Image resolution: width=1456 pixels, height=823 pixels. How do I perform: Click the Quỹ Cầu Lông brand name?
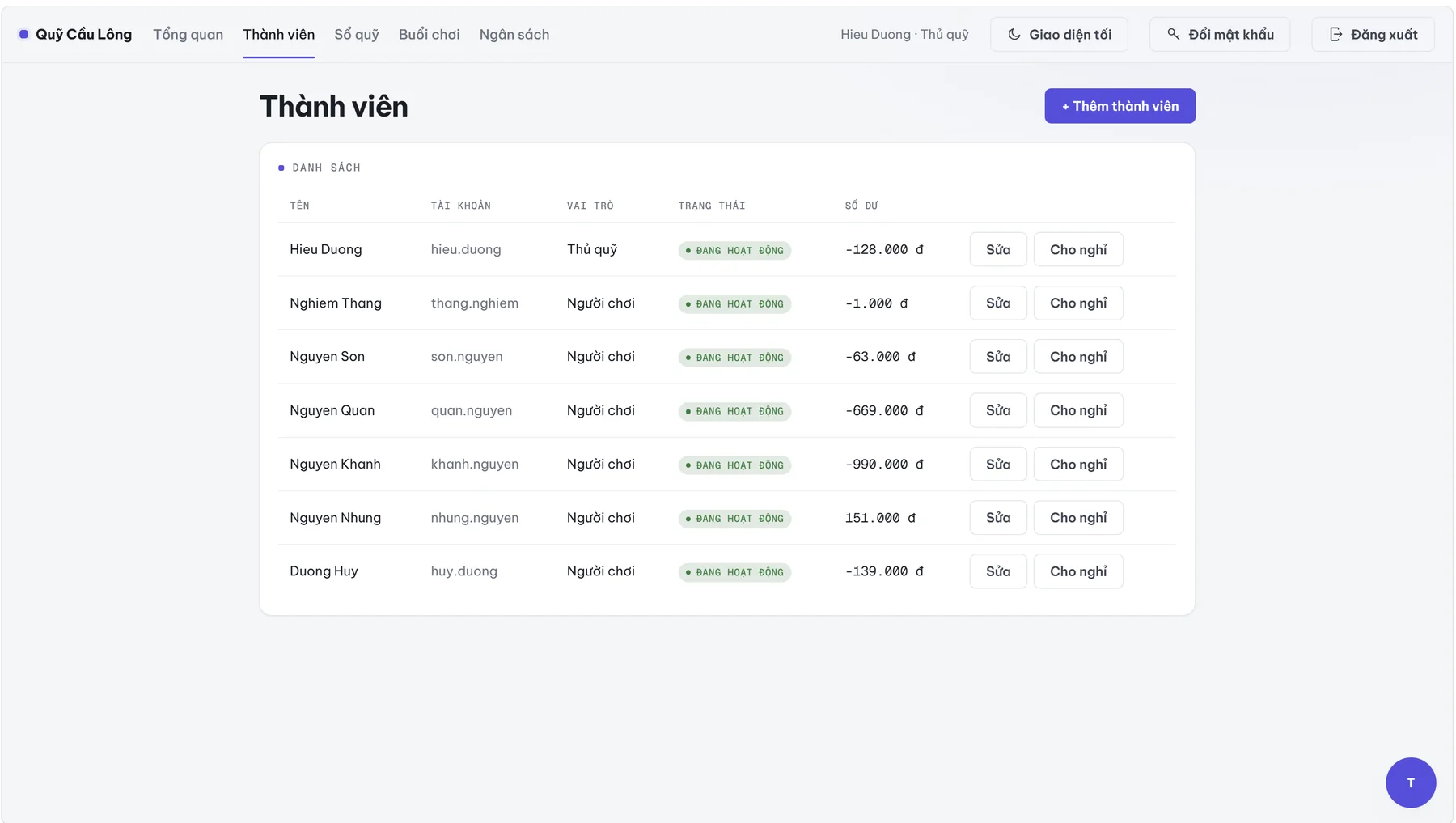pos(83,34)
